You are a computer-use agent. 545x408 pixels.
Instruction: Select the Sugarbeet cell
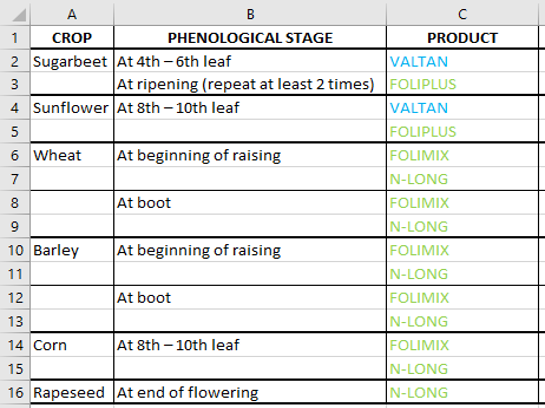pos(72,61)
